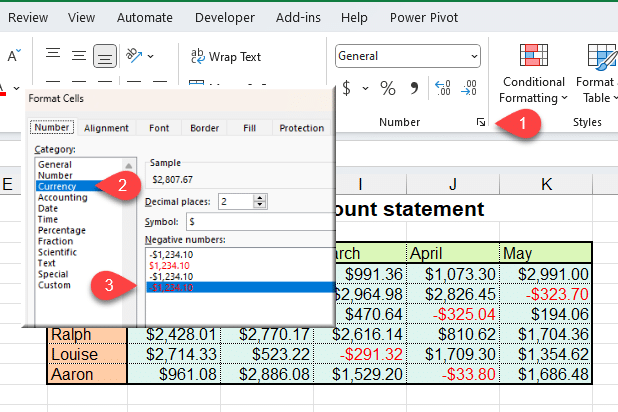618x412 pixels.
Task: Open the Review ribbon tab
Action: tap(28, 17)
